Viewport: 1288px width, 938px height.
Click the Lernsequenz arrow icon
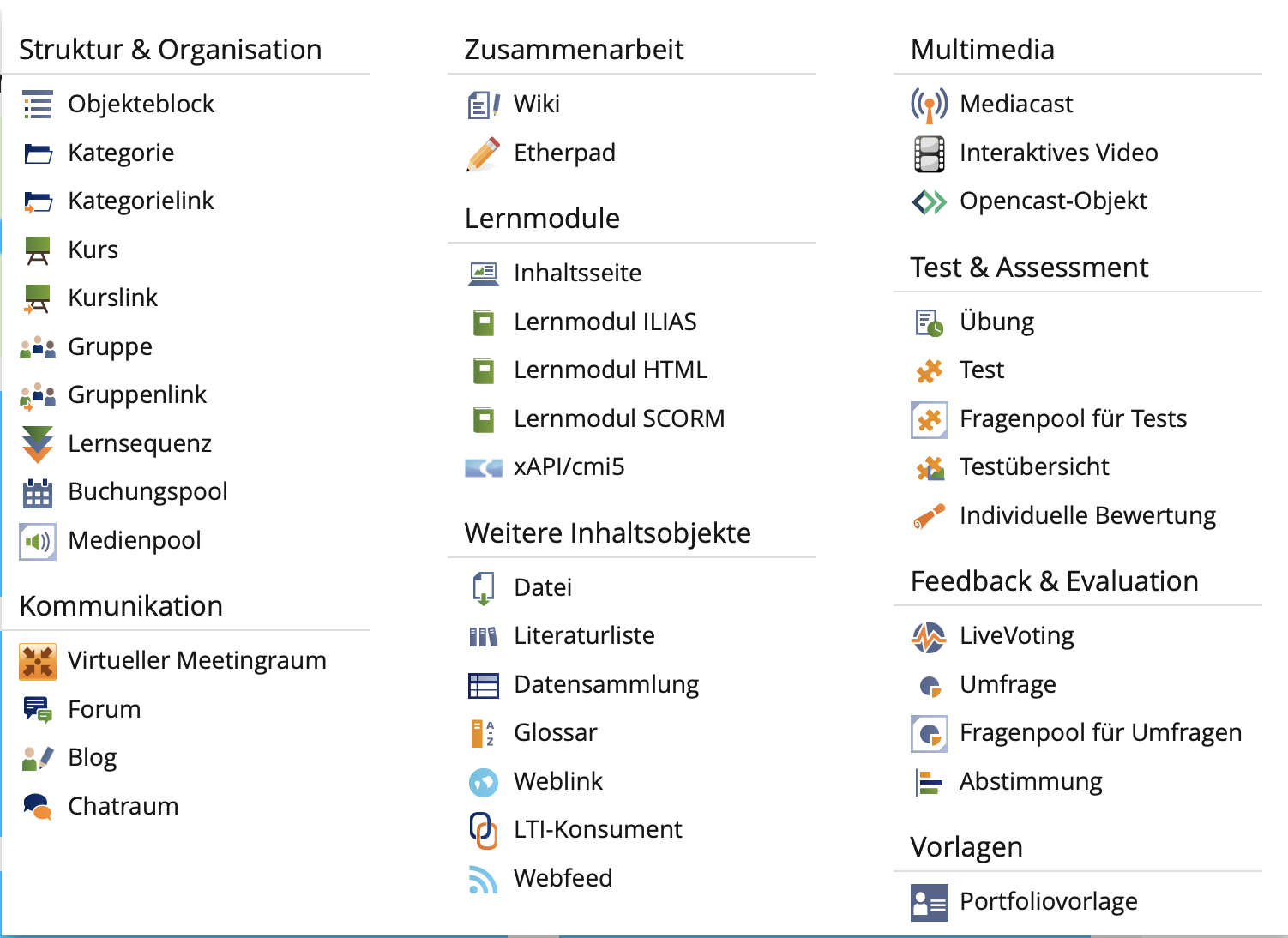click(x=38, y=444)
